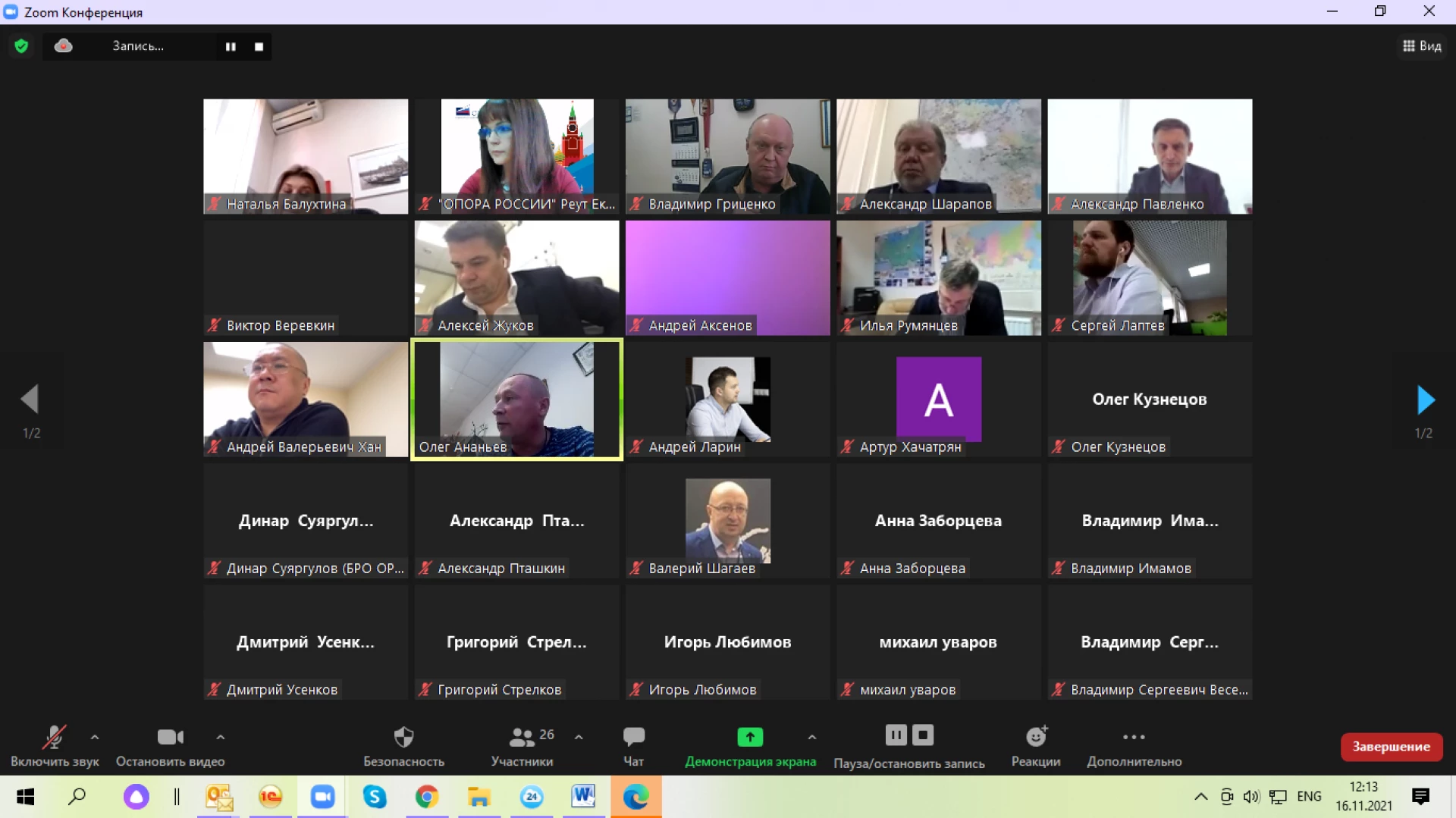Show hidden system tray icons
The height and width of the screenshot is (818, 1456).
(1200, 797)
